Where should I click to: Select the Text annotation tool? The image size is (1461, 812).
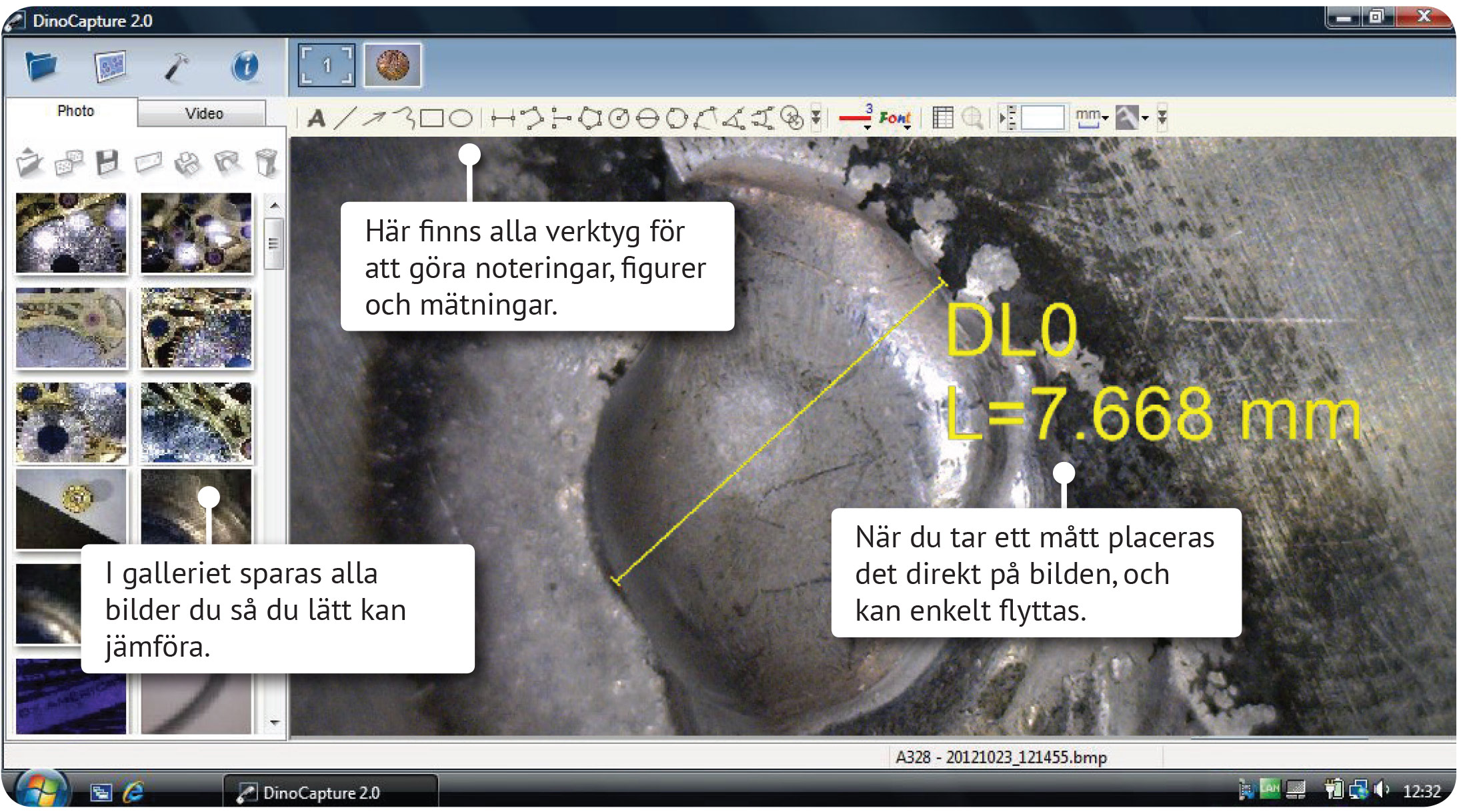coord(316,119)
